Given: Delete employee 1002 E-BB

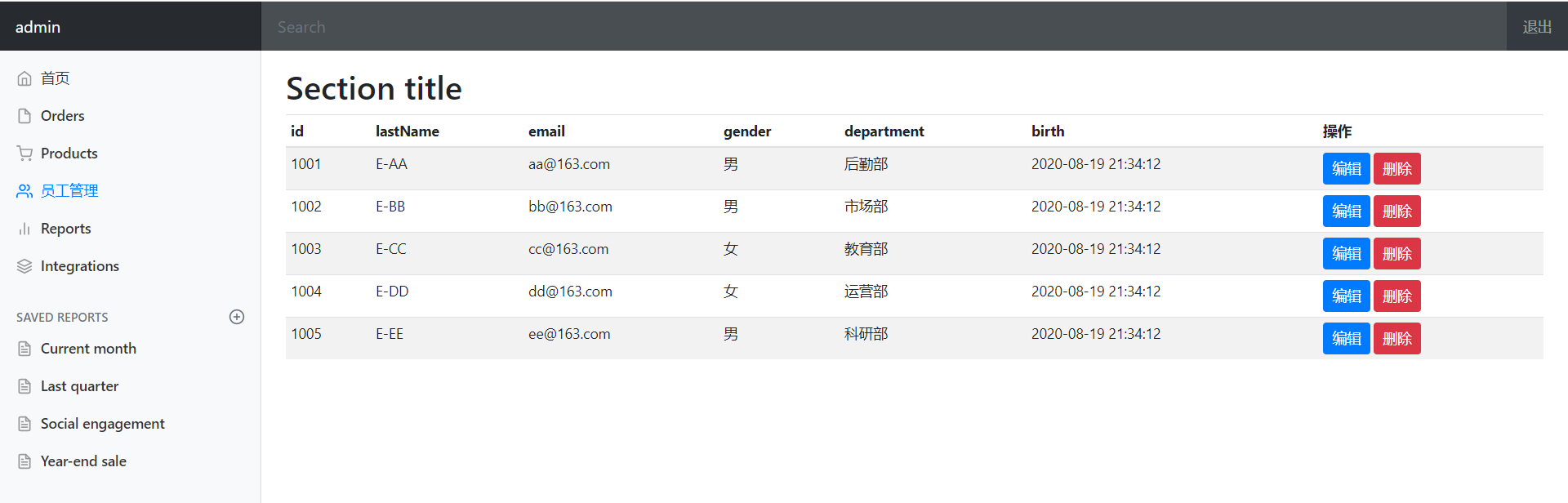Looking at the screenshot, I should coord(1397,211).
